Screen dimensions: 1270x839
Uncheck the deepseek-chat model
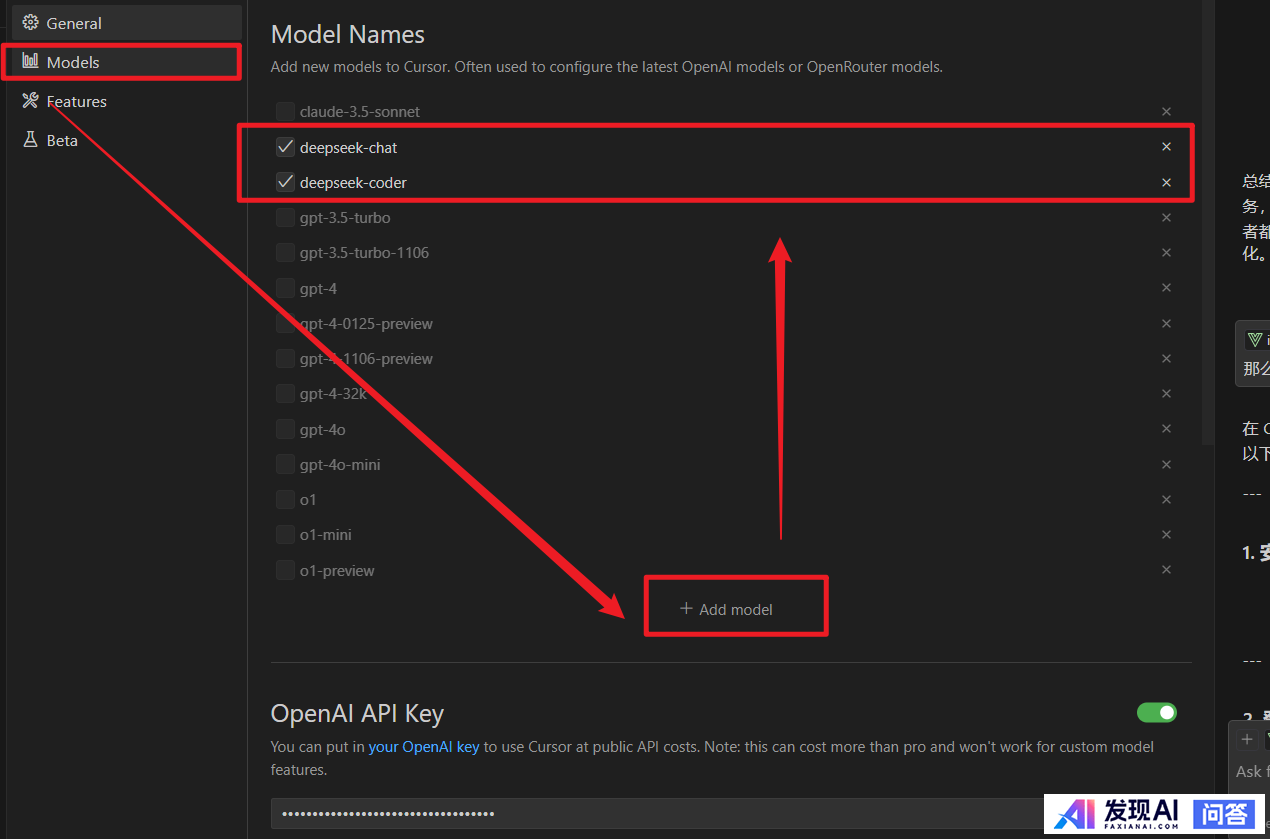[285, 147]
